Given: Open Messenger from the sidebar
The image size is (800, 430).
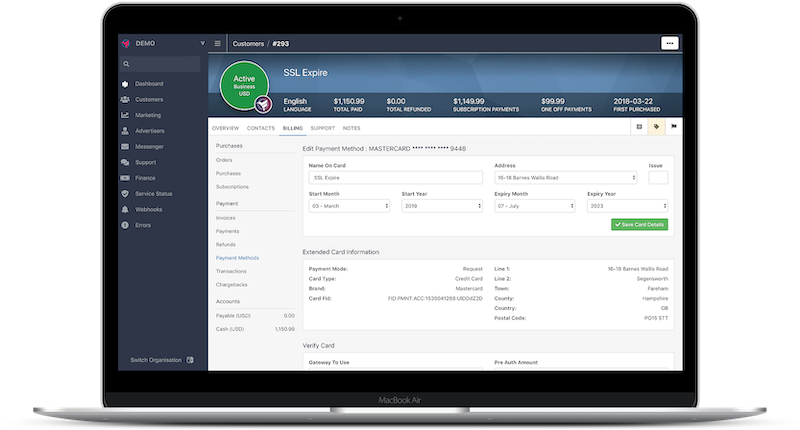Looking at the screenshot, I should click(149, 147).
